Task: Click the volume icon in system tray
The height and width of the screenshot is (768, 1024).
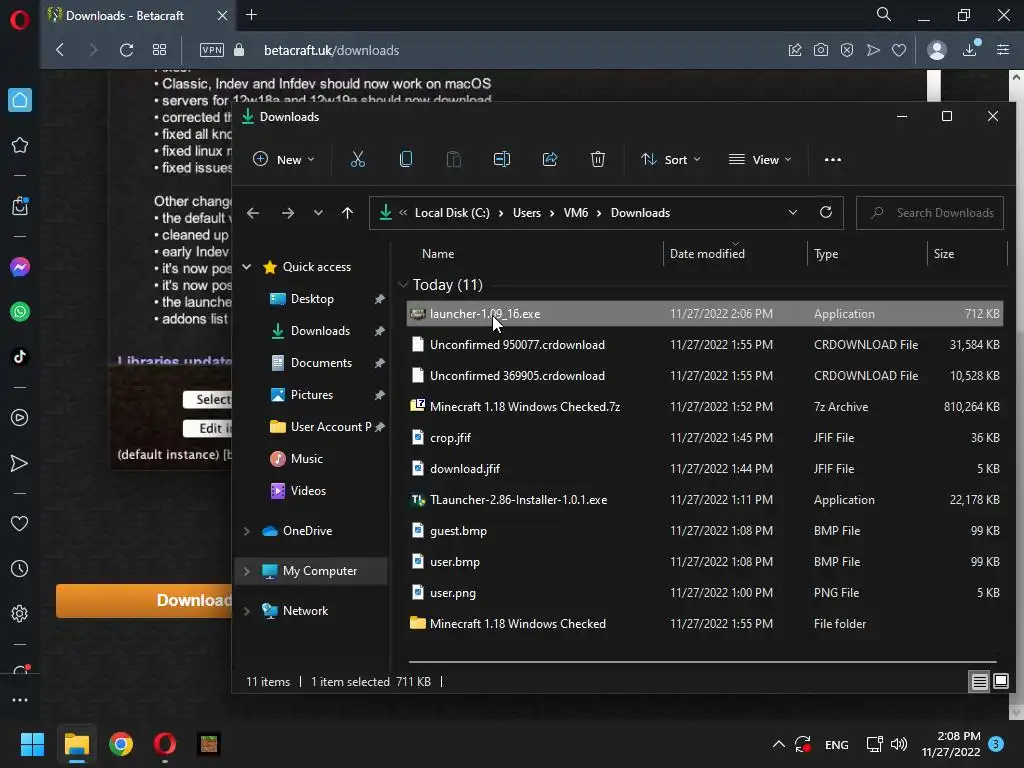Action: pyautogui.click(x=899, y=744)
